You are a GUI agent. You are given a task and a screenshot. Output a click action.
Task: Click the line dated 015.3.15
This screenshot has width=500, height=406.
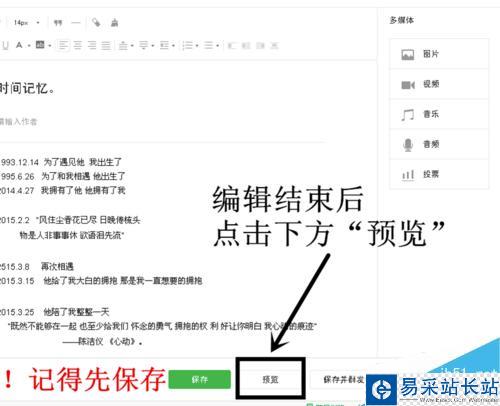point(101,281)
